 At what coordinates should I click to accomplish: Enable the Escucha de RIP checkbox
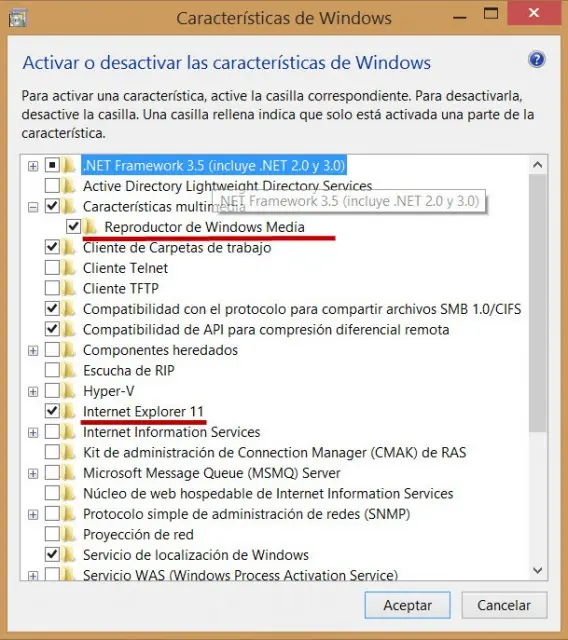pyautogui.click(x=52, y=370)
